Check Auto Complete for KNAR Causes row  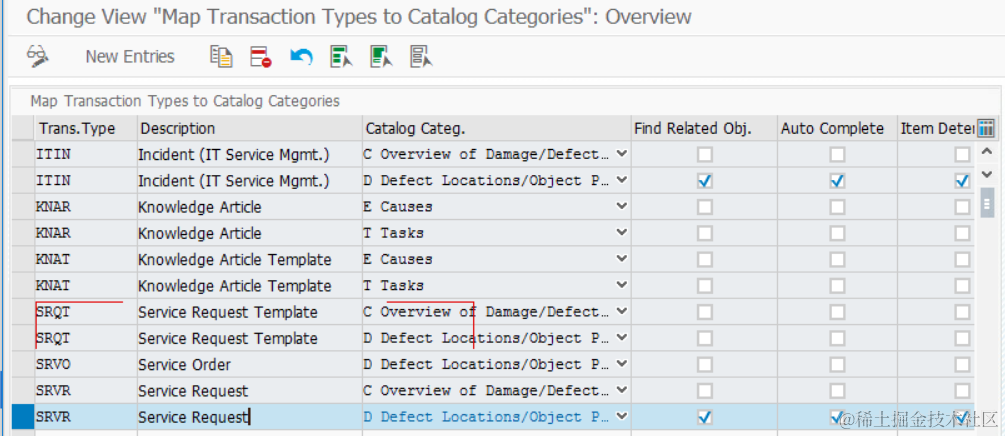pyautogui.click(x=837, y=207)
